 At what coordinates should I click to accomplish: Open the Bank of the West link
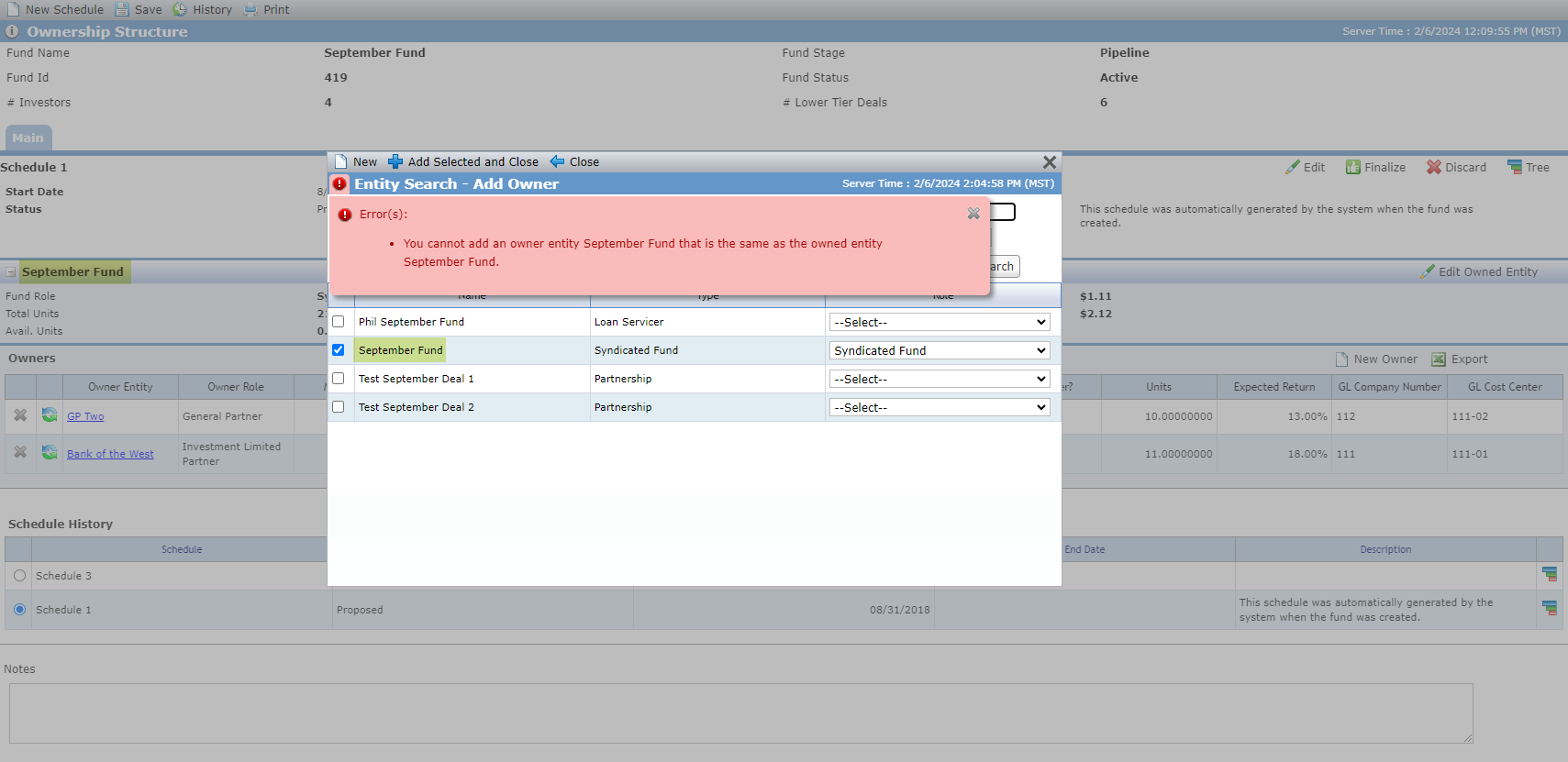click(110, 454)
